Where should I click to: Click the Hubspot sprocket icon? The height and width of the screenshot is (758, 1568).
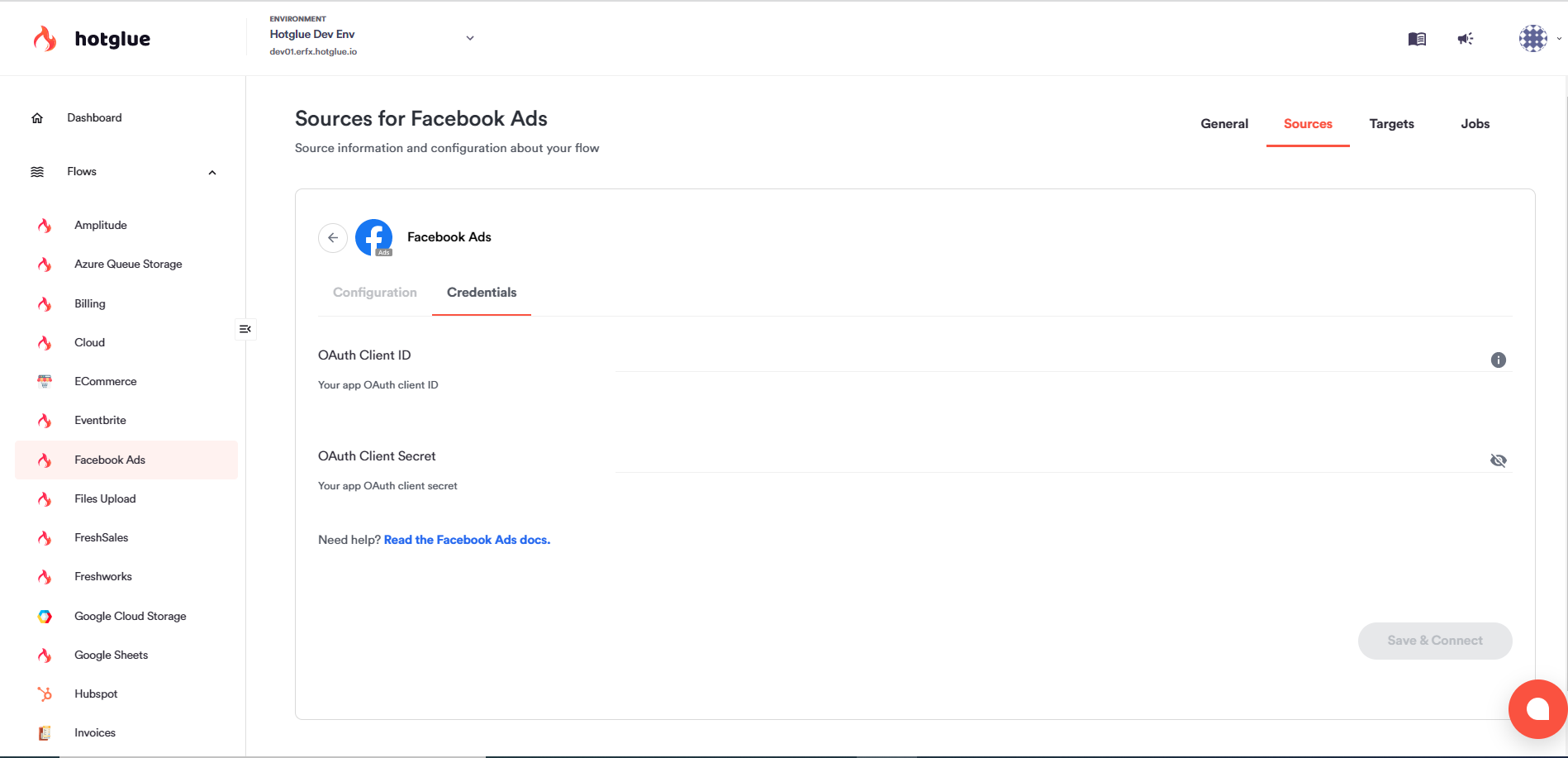coord(45,694)
